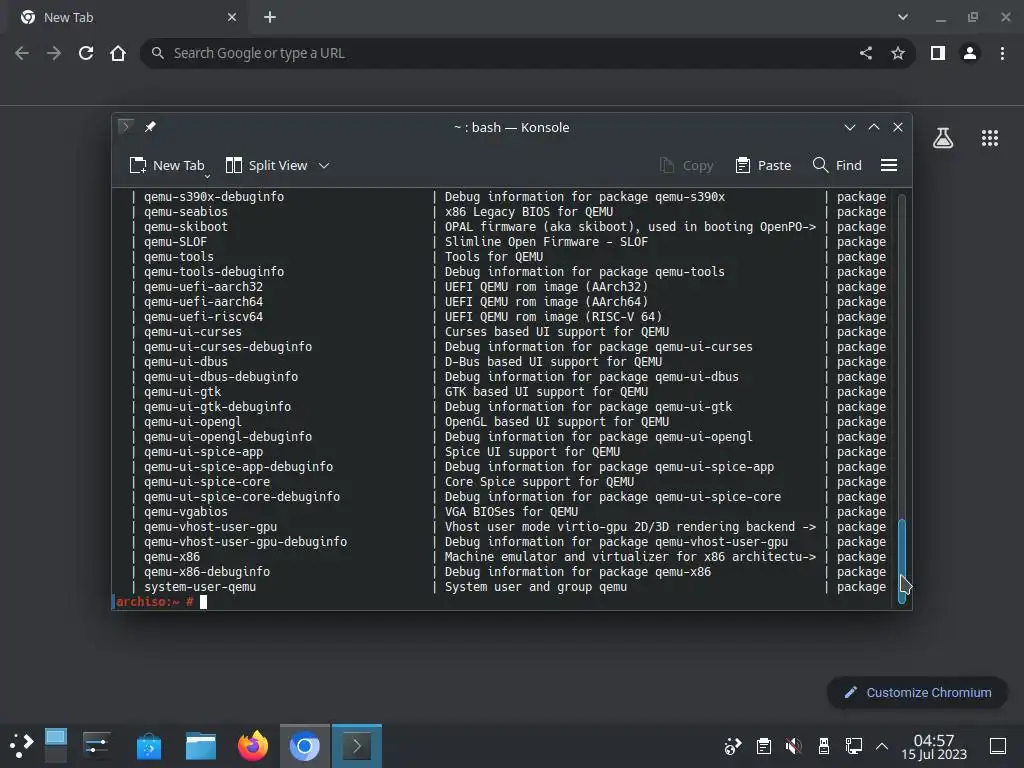Open the Chromium profile menu
The height and width of the screenshot is (768, 1024).
tap(970, 53)
